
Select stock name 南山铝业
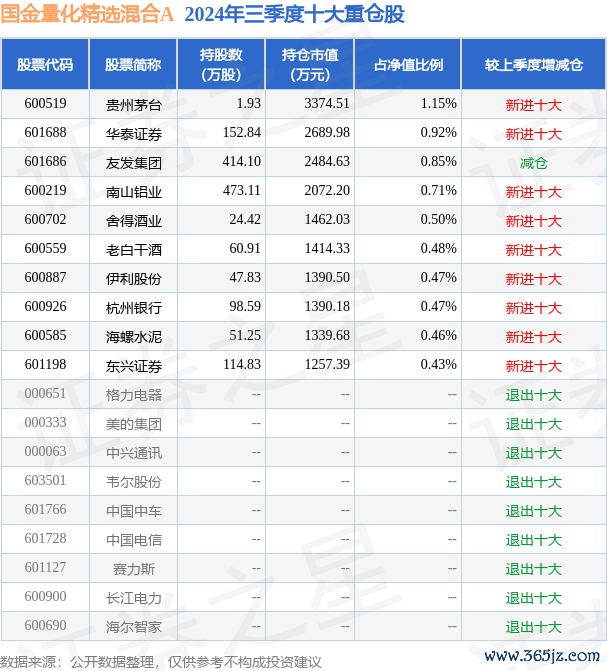134,192
